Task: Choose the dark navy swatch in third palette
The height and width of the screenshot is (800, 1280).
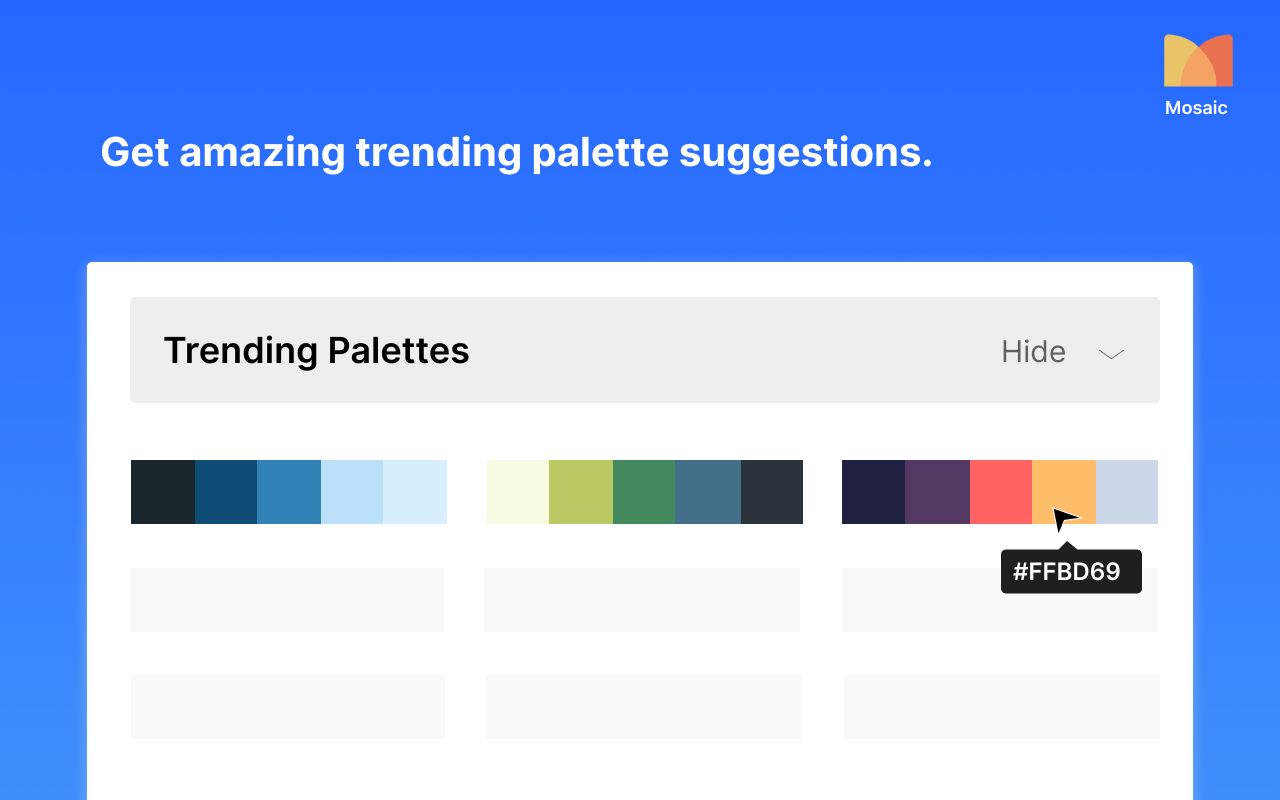Action: (x=874, y=492)
